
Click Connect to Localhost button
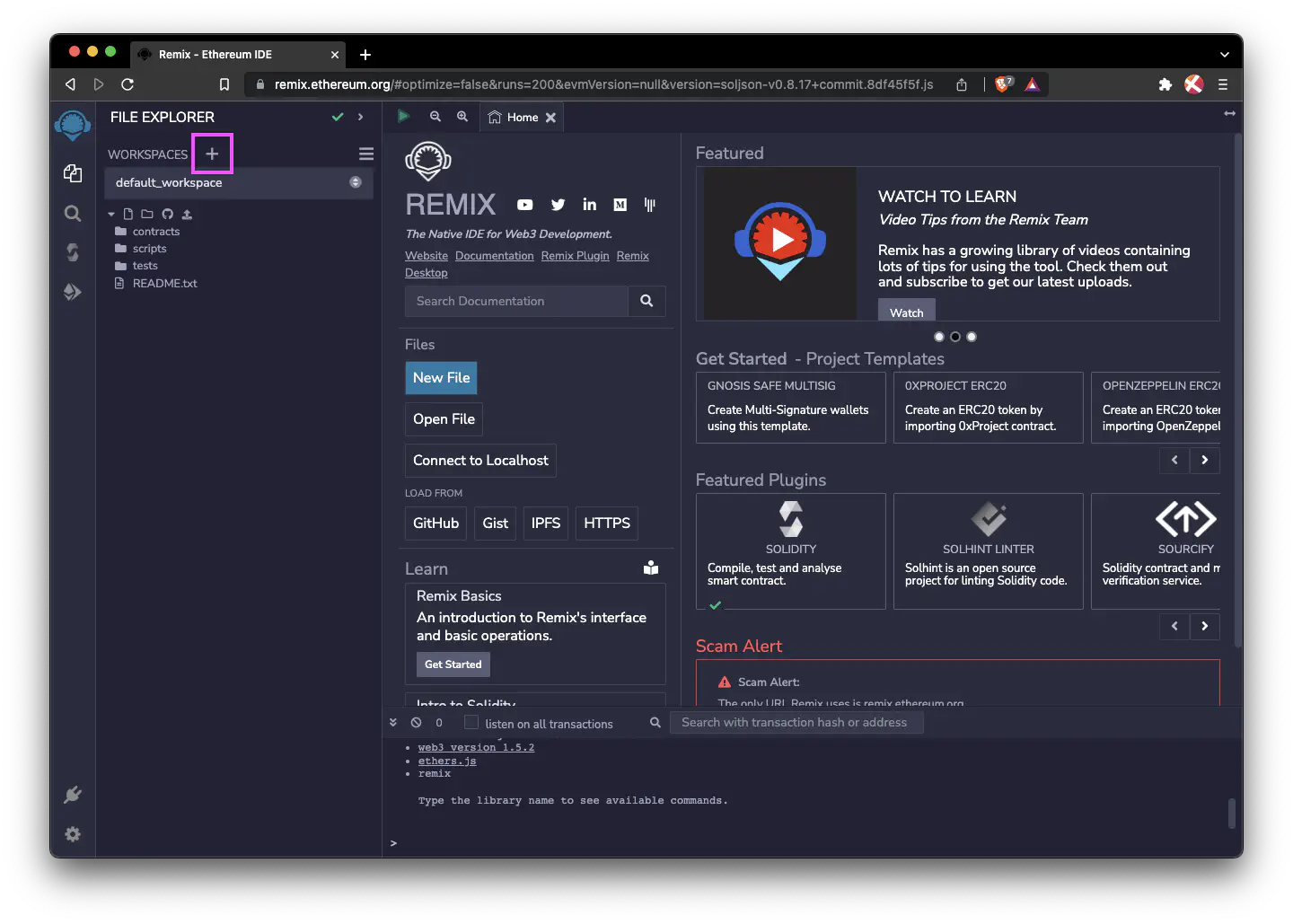[480, 461]
